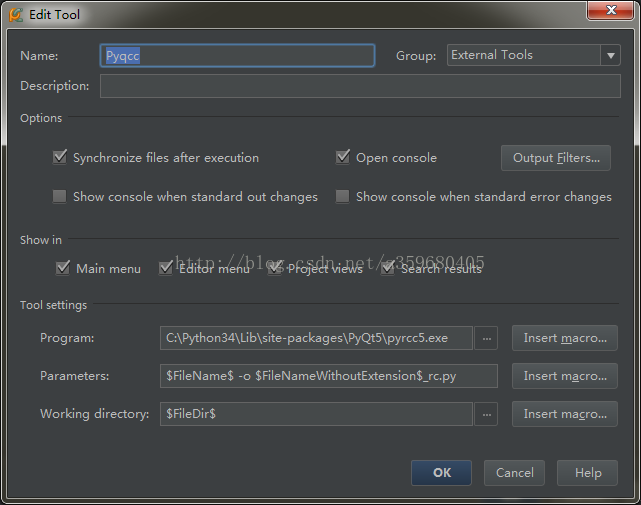This screenshot has width=641, height=505.
Task: Browse for Program with ellipsis button
Action: pos(486,338)
